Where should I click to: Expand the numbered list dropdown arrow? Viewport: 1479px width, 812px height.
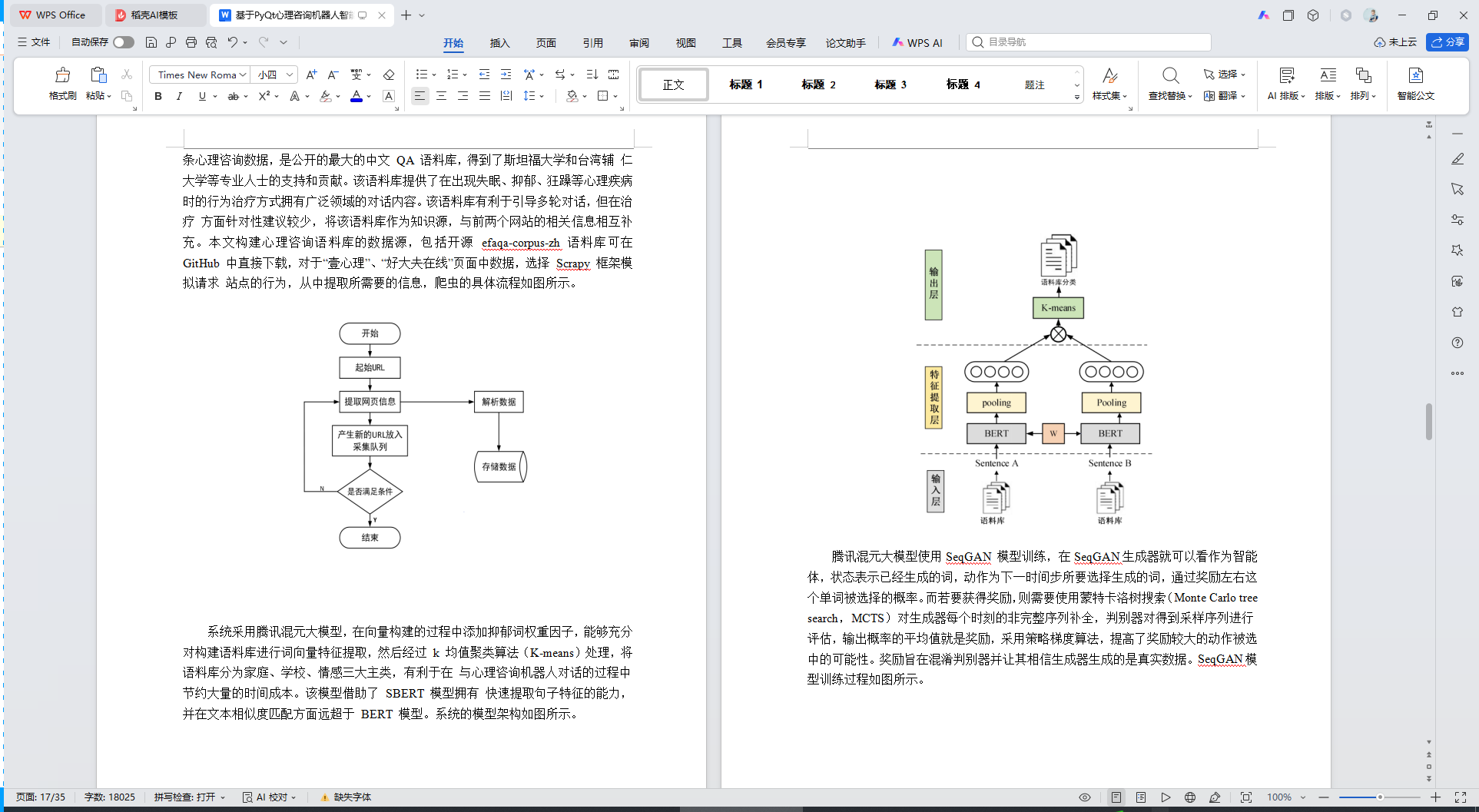465,75
